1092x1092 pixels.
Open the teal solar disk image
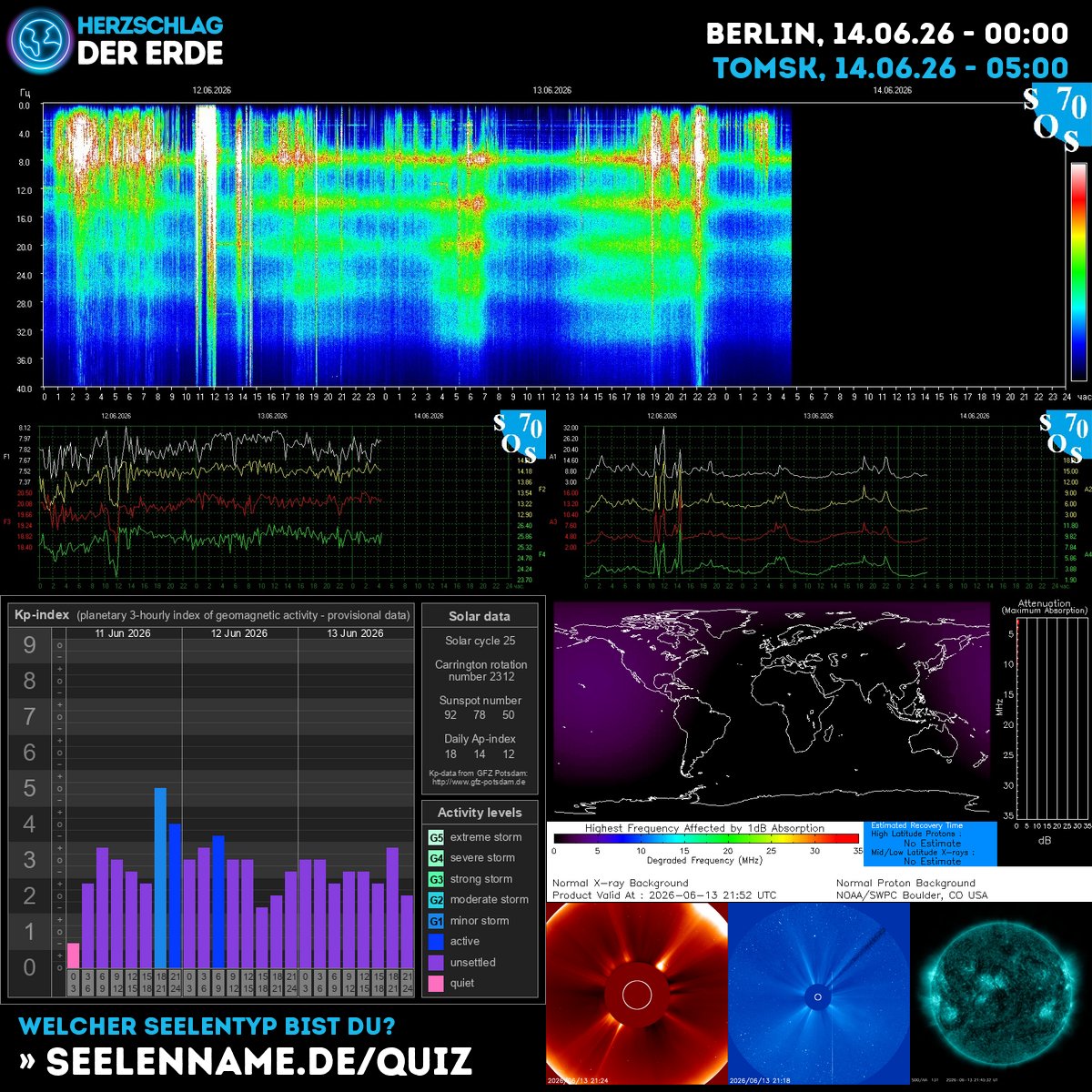click(1001, 994)
